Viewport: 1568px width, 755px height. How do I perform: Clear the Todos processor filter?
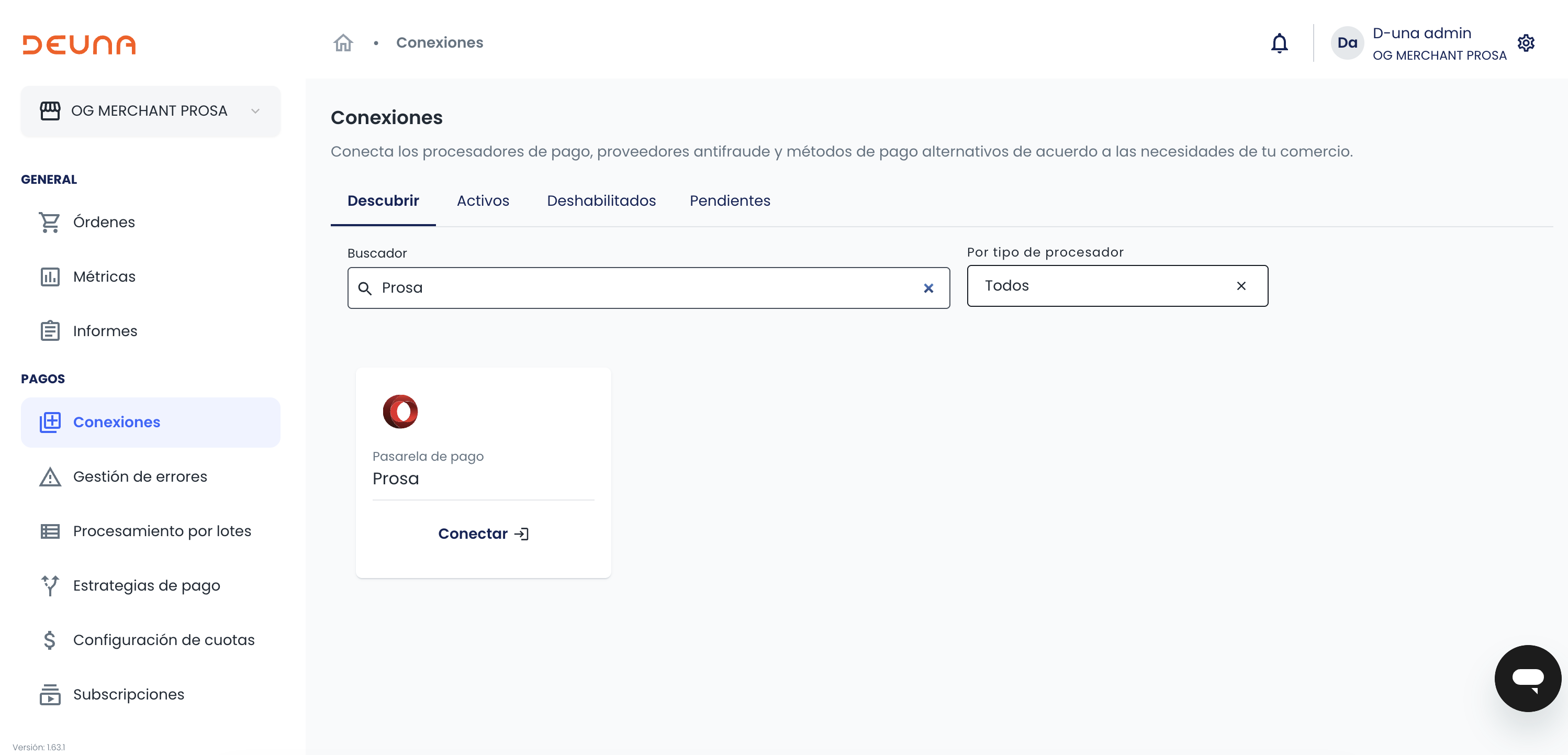point(1240,285)
